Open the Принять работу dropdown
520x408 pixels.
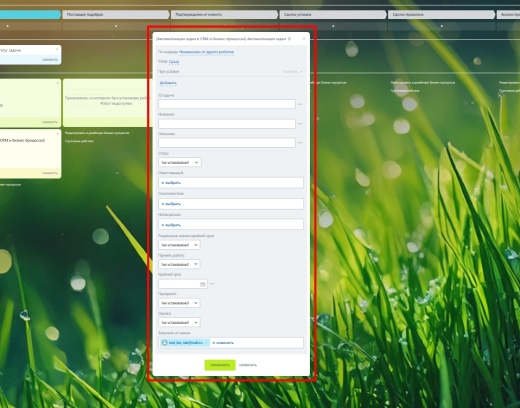pos(179,264)
